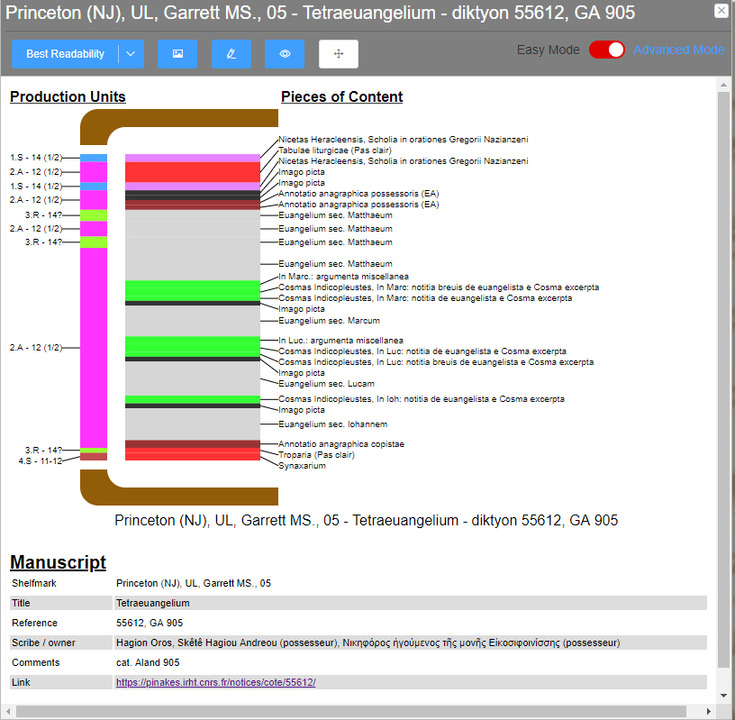This screenshot has width=735, height=720.
Task: Click the vertical scrollbar down arrow
Action: (723, 696)
